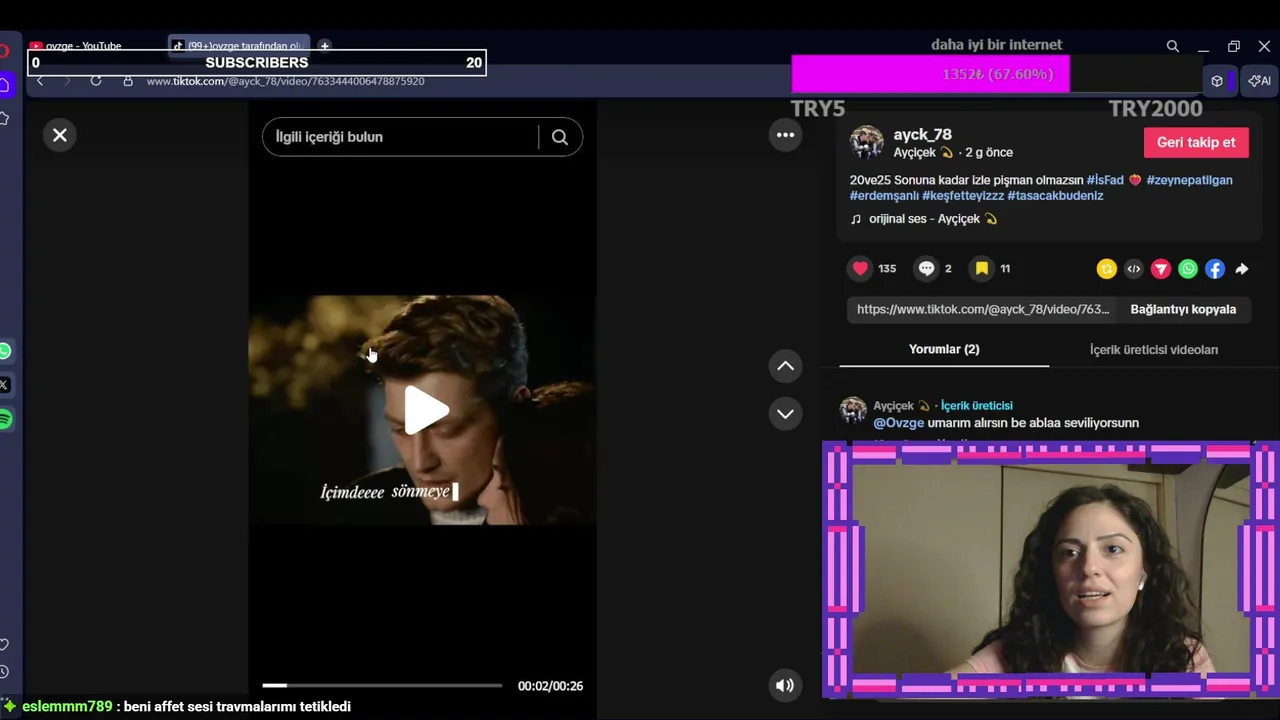Open the #tasacakbudeniz hashtag
The height and width of the screenshot is (720, 1280).
(1055, 196)
